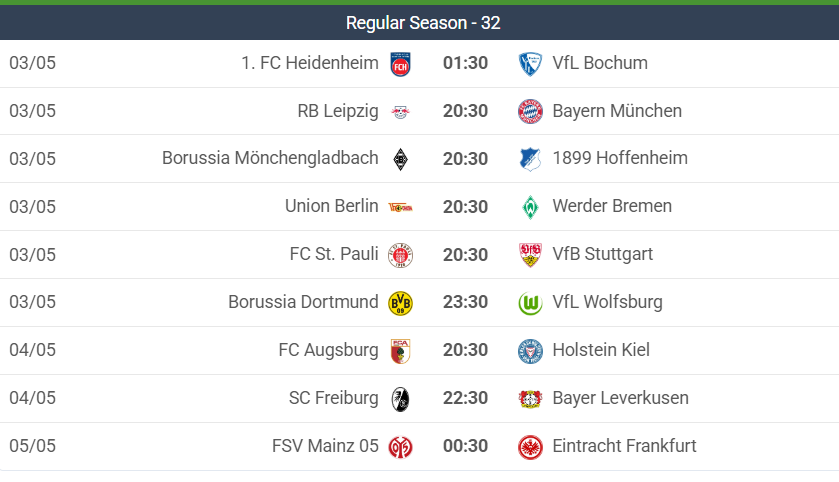Click the Regular Season - 32 header
Screen dimensions: 839x482
coord(423,23)
